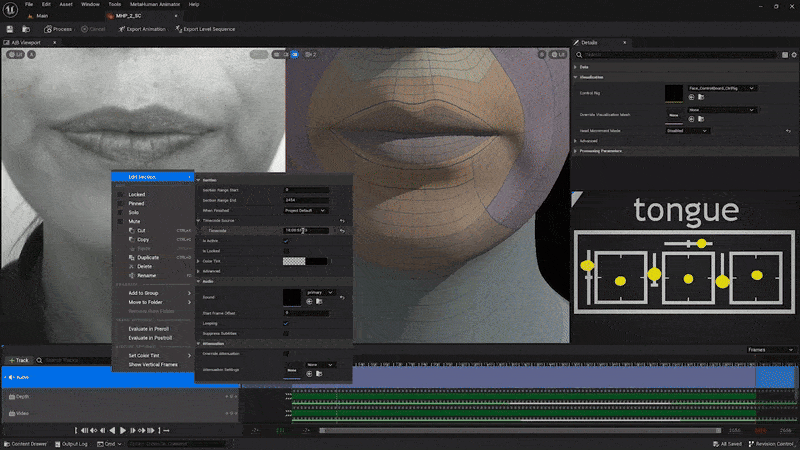
Task: Open the Set Color Tint submenu
Action: pyautogui.click(x=153, y=356)
